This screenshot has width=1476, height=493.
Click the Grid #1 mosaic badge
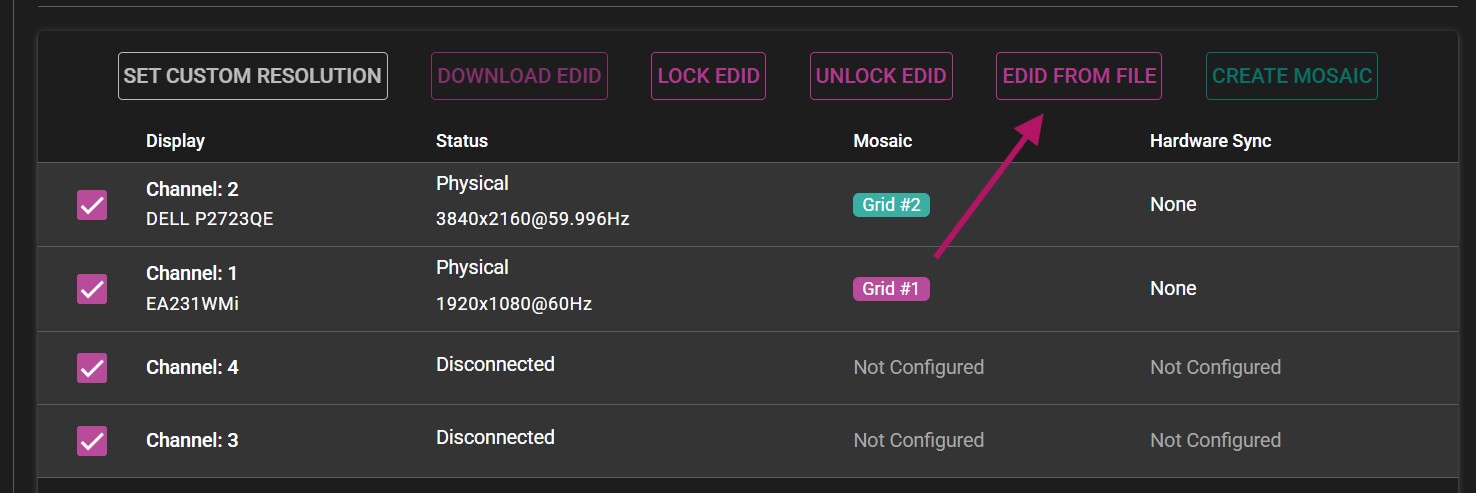click(x=891, y=289)
